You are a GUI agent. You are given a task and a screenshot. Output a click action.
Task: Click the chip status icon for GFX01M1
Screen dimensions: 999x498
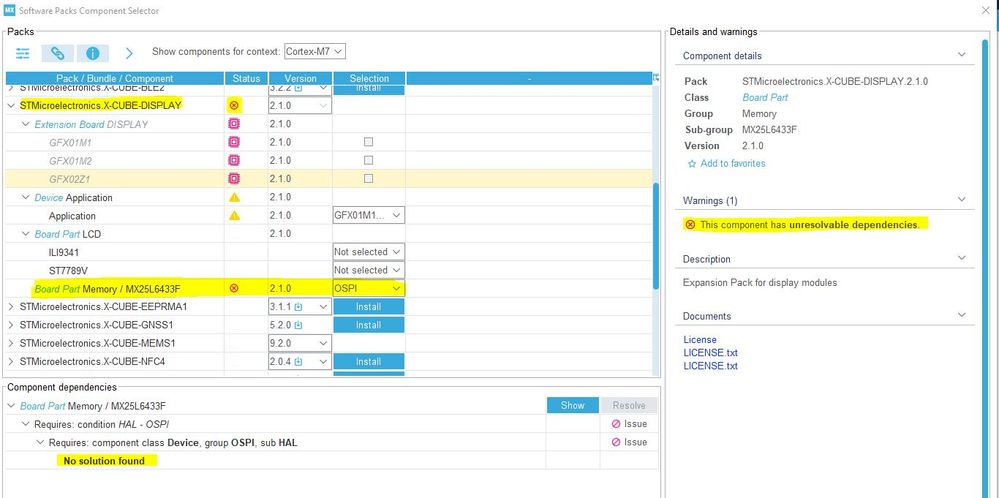pyautogui.click(x=234, y=142)
